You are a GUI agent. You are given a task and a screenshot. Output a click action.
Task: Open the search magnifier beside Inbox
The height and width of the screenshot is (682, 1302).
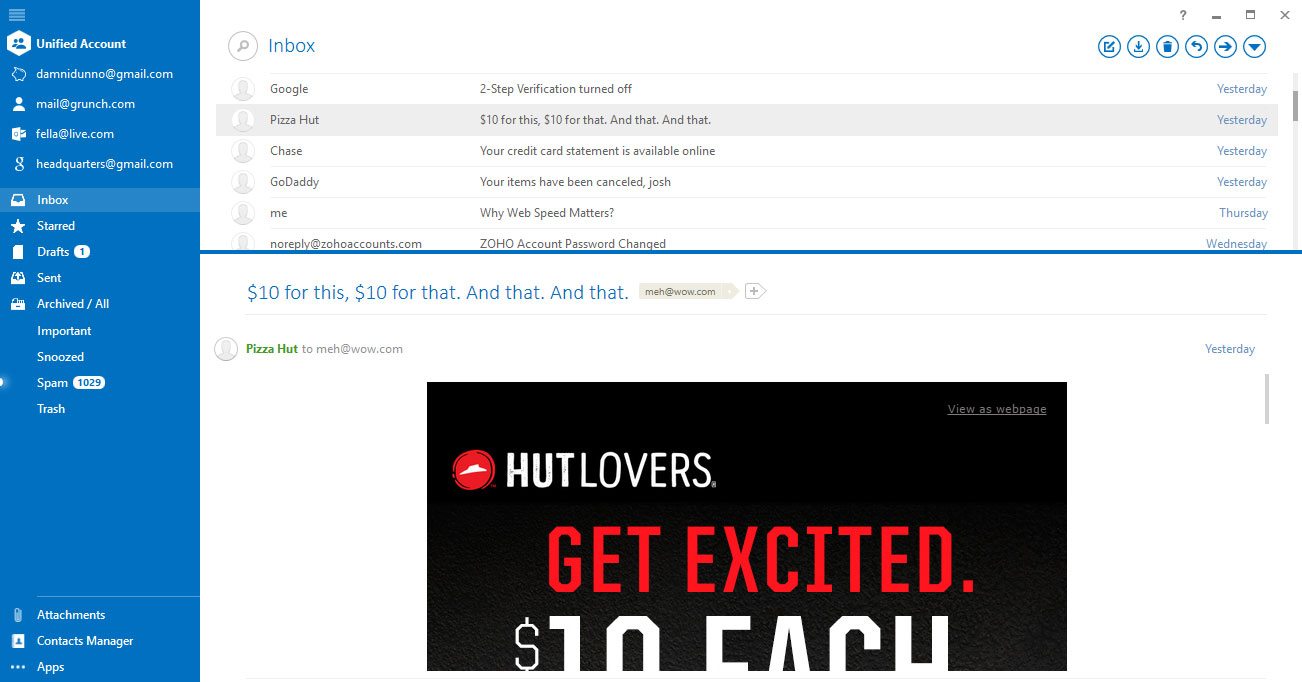(242, 46)
